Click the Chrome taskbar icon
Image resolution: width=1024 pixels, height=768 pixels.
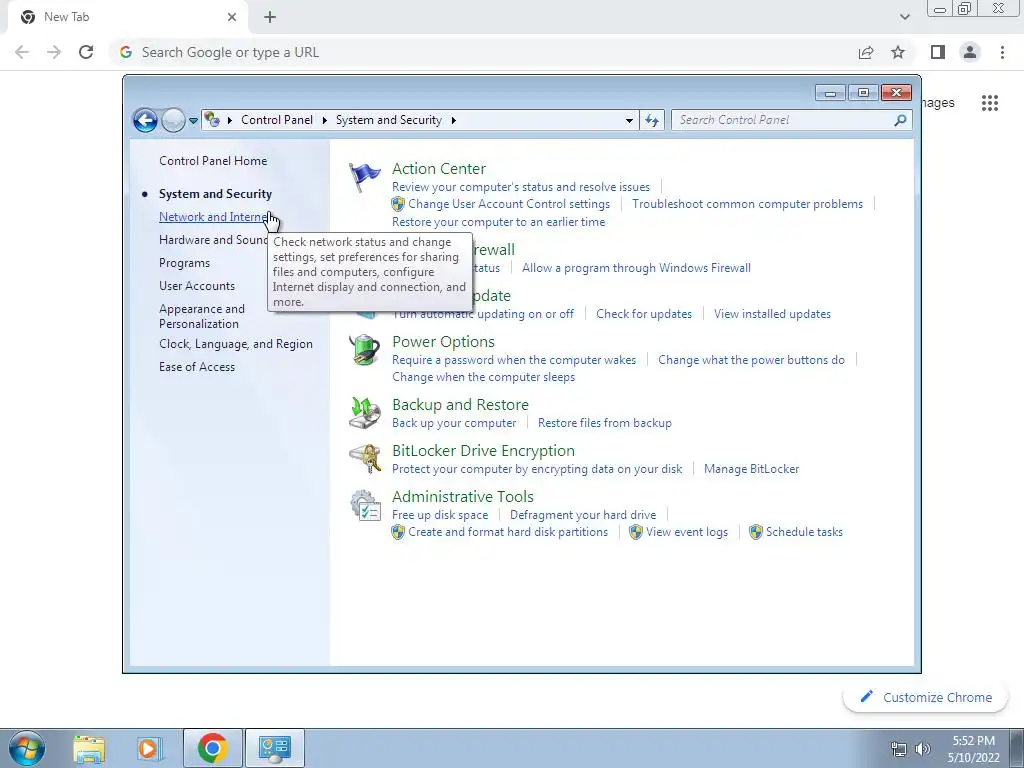pyautogui.click(x=212, y=748)
